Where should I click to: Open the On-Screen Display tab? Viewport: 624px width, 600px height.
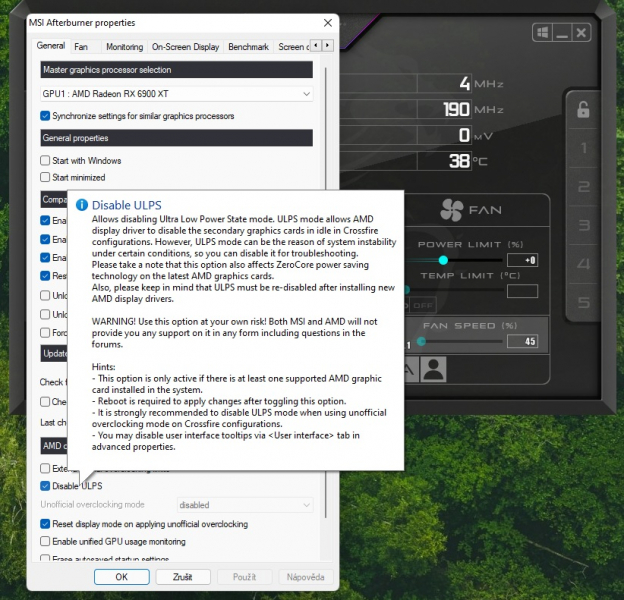coord(185,47)
